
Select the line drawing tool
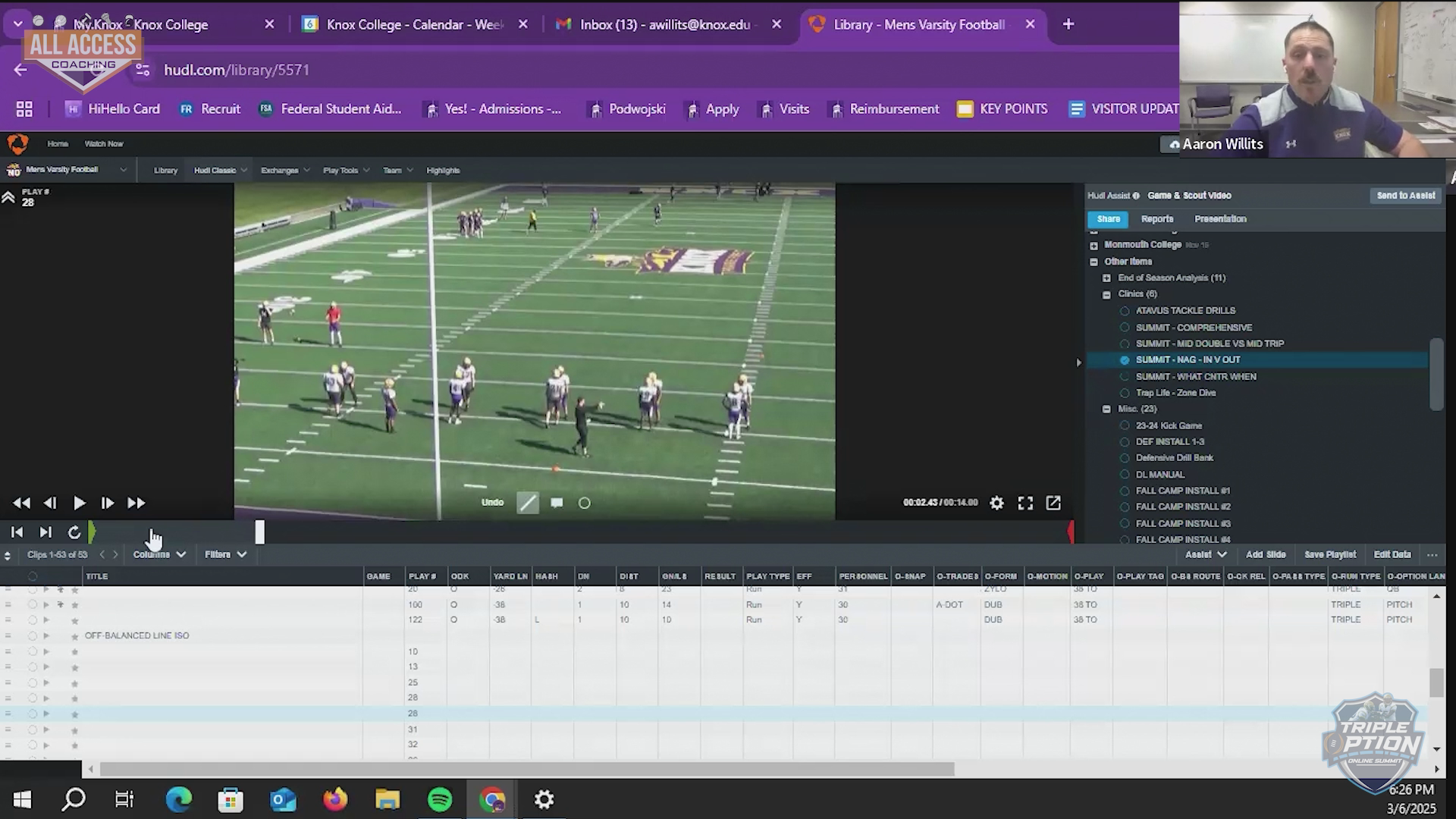point(528,503)
